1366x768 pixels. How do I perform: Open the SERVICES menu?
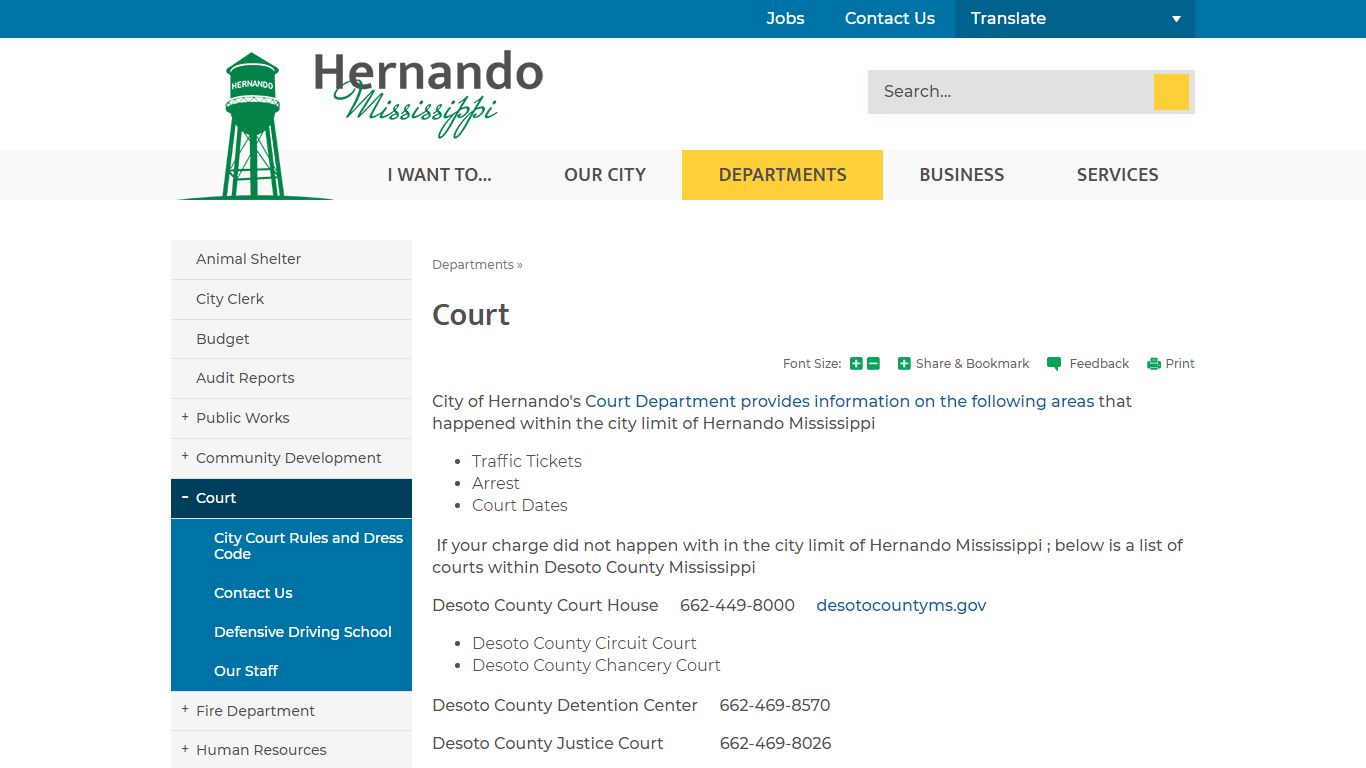(1118, 175)
